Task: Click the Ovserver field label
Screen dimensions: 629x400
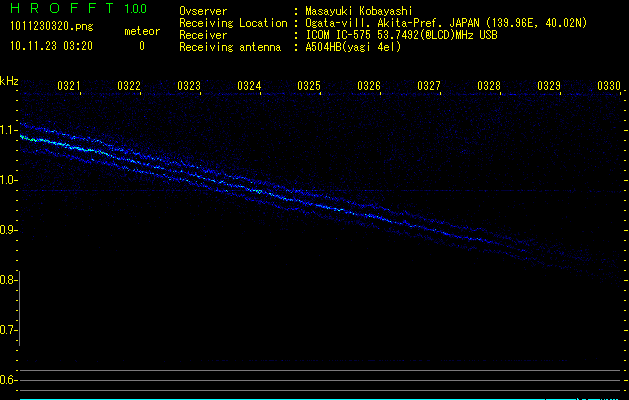Action: click(x=203, y=11)
